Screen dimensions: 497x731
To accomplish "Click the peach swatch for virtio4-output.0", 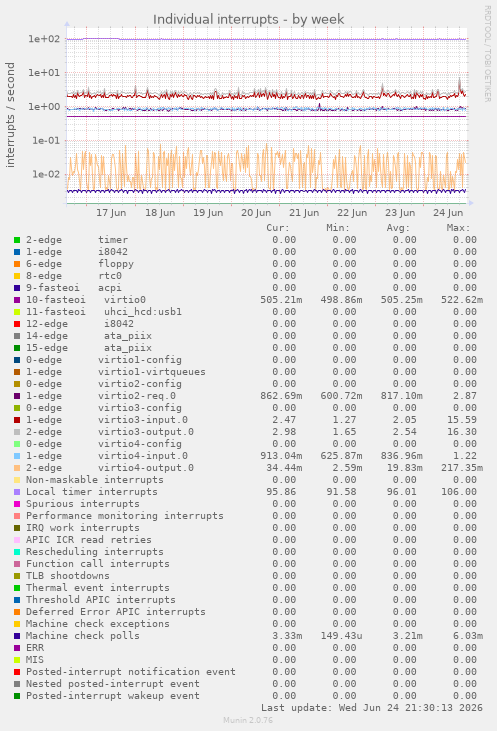I will tap(17, 468).
